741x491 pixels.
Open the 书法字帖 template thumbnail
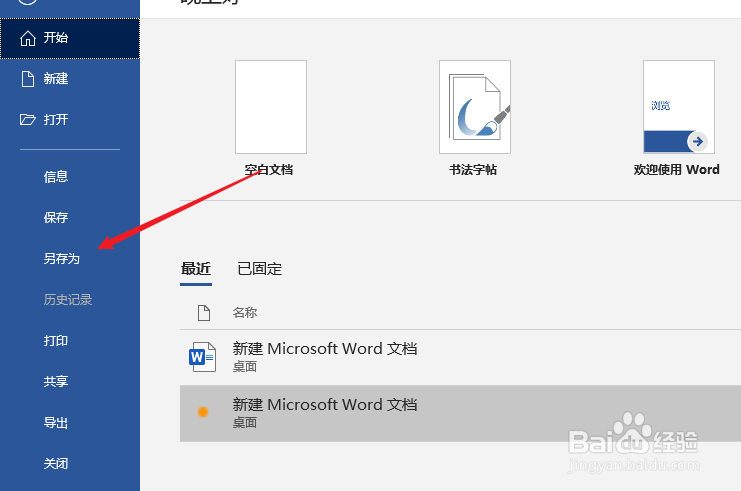coord(474,107)
